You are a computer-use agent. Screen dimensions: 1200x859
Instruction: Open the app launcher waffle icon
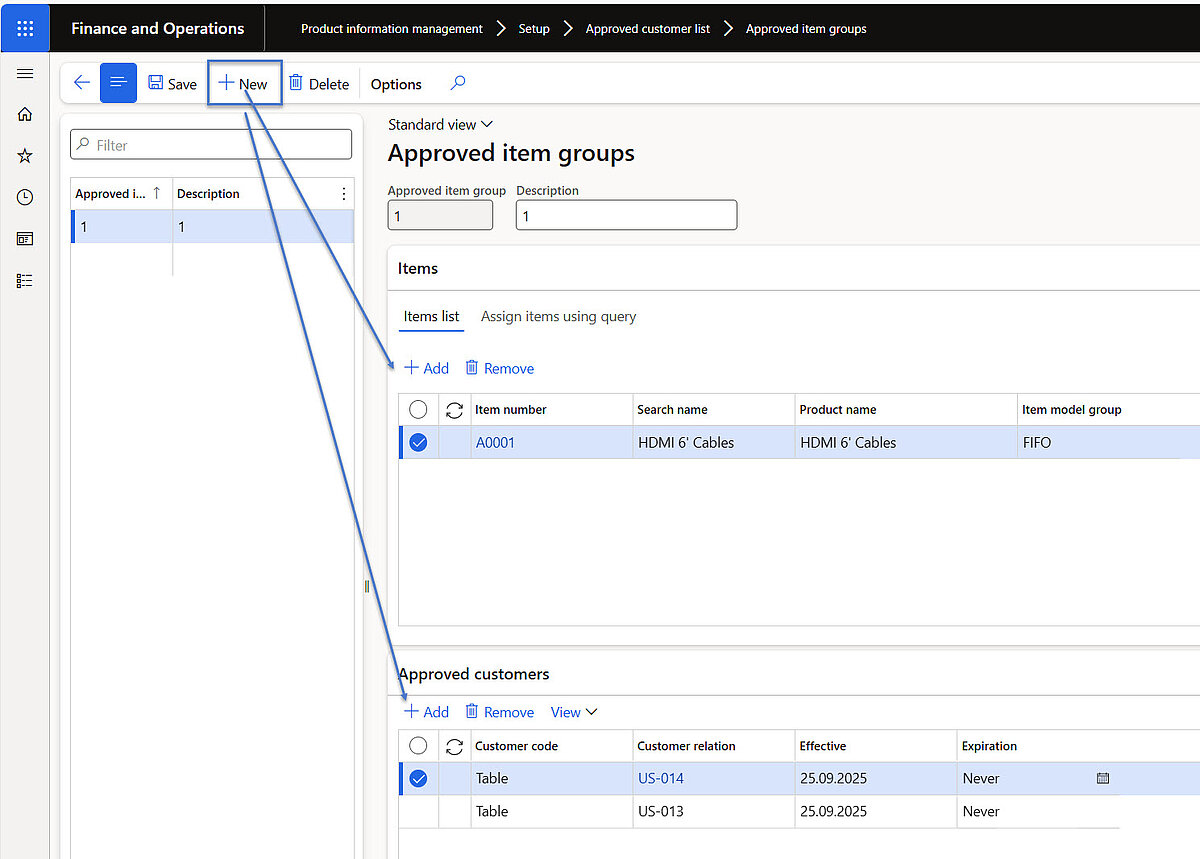coord(25,28)
